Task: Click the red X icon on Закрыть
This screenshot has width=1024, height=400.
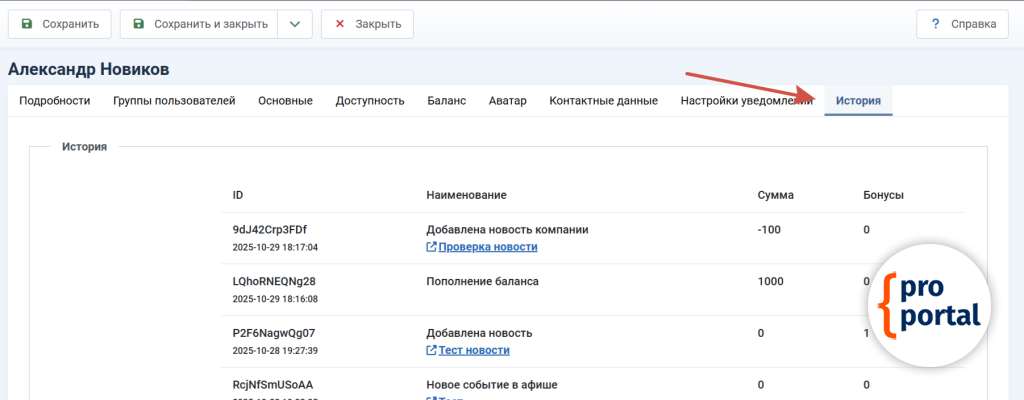Action: point(340,24)
